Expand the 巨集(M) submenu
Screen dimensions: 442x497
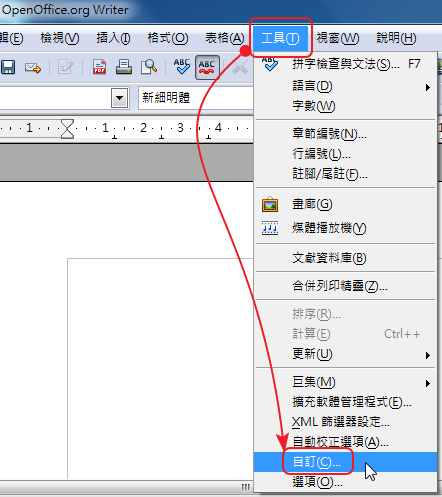pos(346,382)
